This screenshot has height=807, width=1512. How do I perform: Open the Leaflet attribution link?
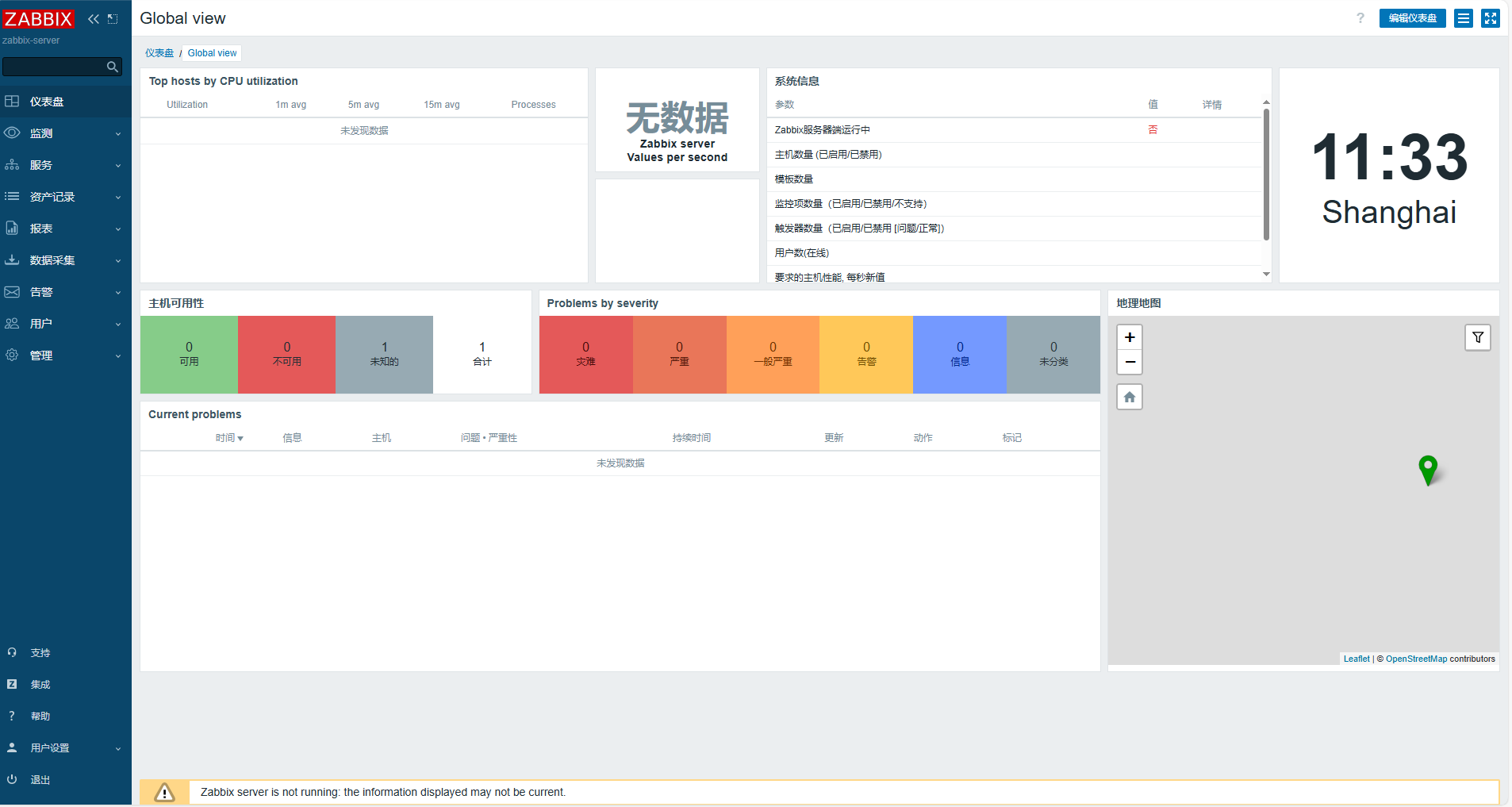pos(1357,659)
